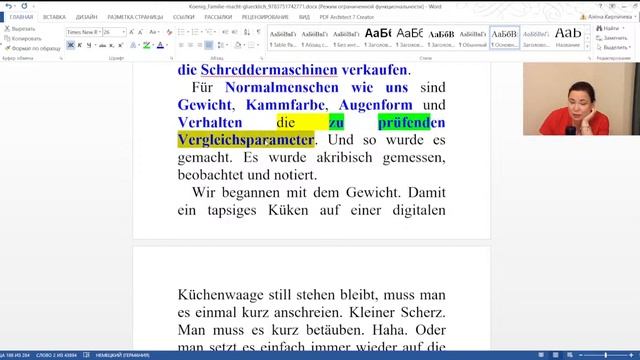Open the line spacing menu
This screenshot has width=640, height=360.
222,45
